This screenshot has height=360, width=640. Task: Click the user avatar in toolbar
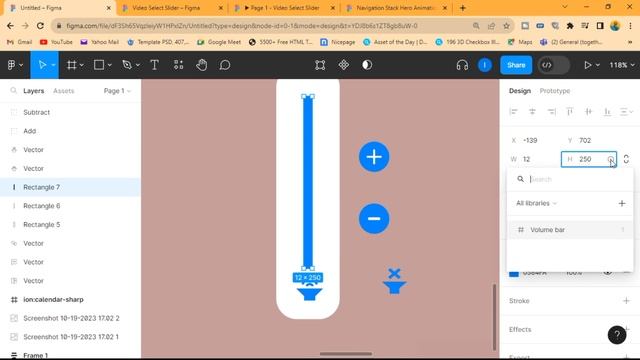pos(484,65)
